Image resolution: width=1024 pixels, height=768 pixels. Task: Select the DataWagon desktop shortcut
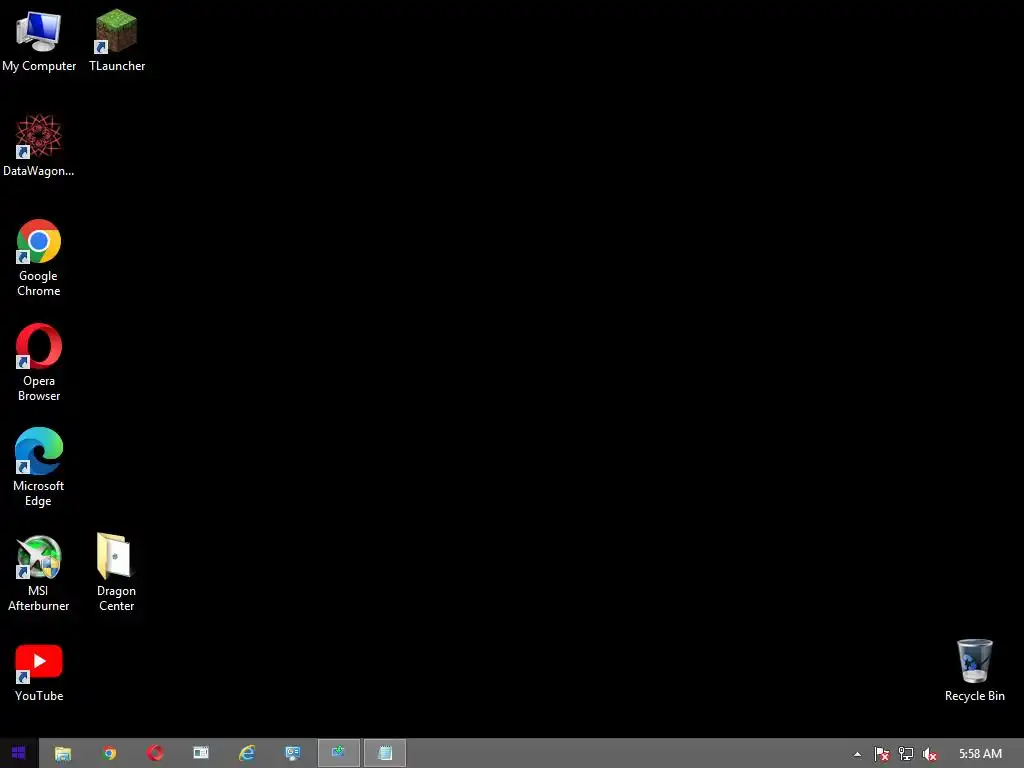(x=39, y=145)
